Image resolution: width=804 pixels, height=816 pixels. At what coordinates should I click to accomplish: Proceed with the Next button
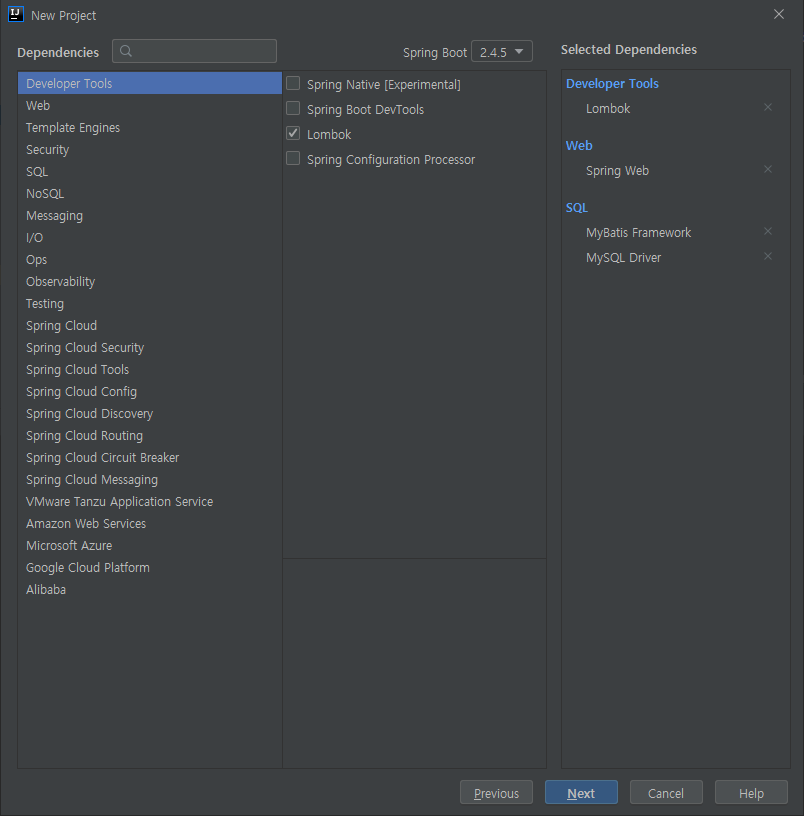tap(581, 793)
